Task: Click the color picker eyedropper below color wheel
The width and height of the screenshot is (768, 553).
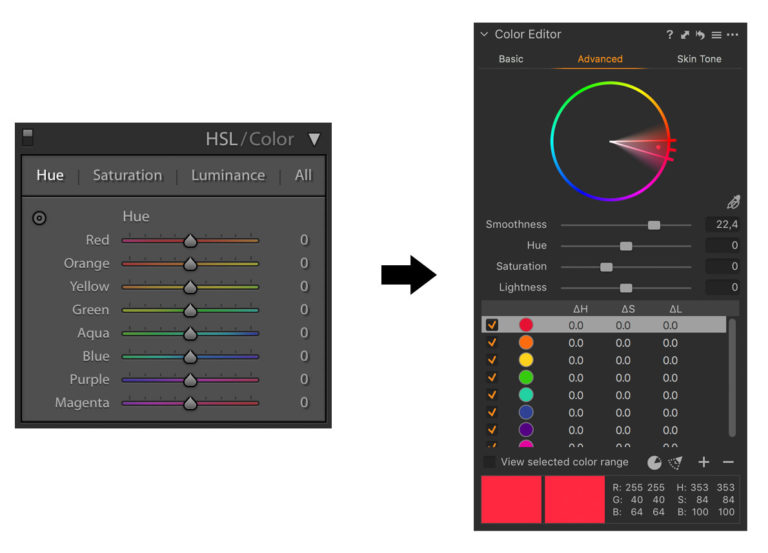Action: click(733, 202)
